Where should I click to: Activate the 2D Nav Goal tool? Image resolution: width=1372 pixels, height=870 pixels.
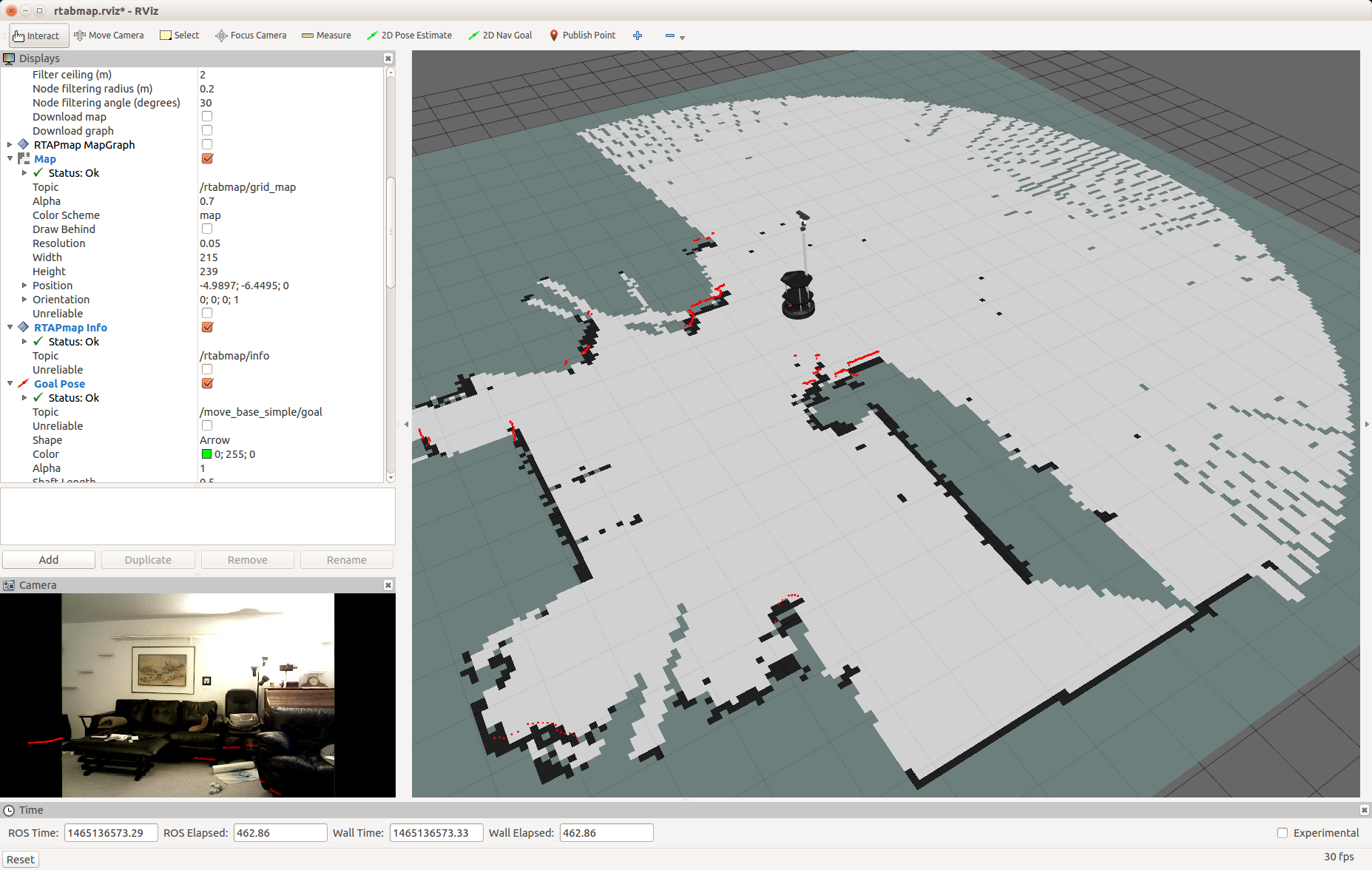(501, 36)
